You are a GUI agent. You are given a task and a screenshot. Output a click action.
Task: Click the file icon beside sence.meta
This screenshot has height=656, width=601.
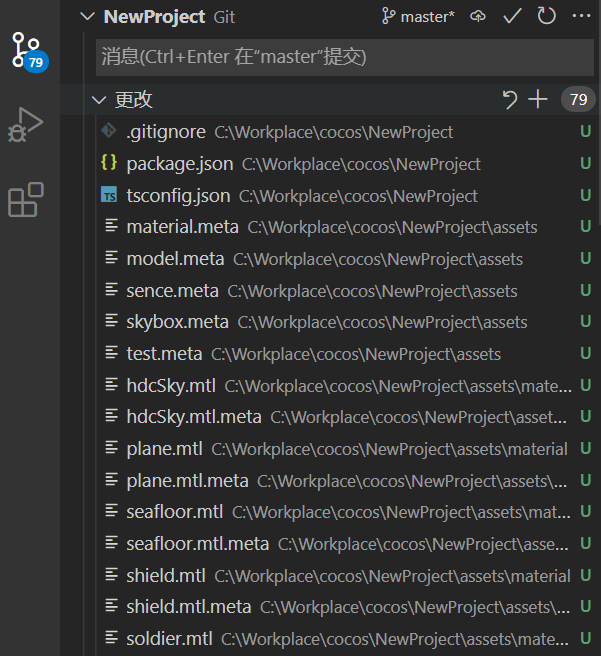click(x=111, y=290)
